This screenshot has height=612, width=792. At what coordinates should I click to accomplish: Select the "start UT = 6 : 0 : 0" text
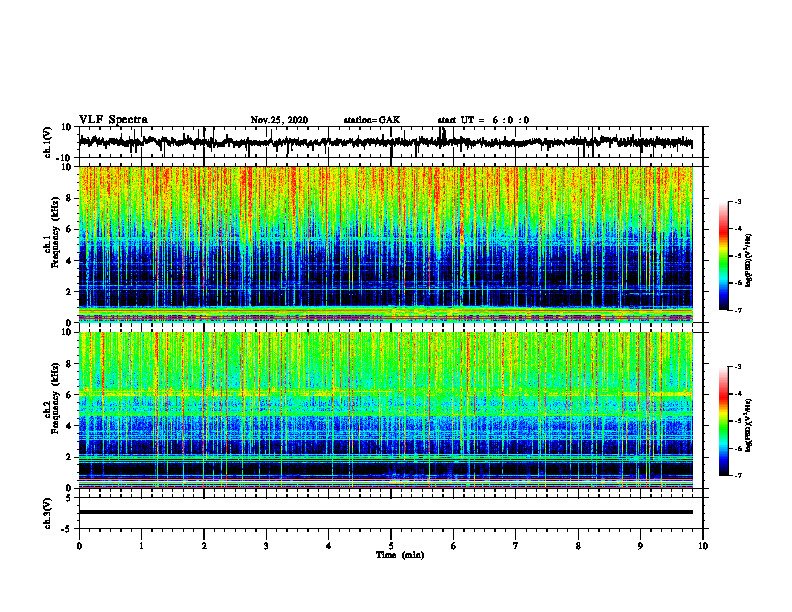[483, 120]
